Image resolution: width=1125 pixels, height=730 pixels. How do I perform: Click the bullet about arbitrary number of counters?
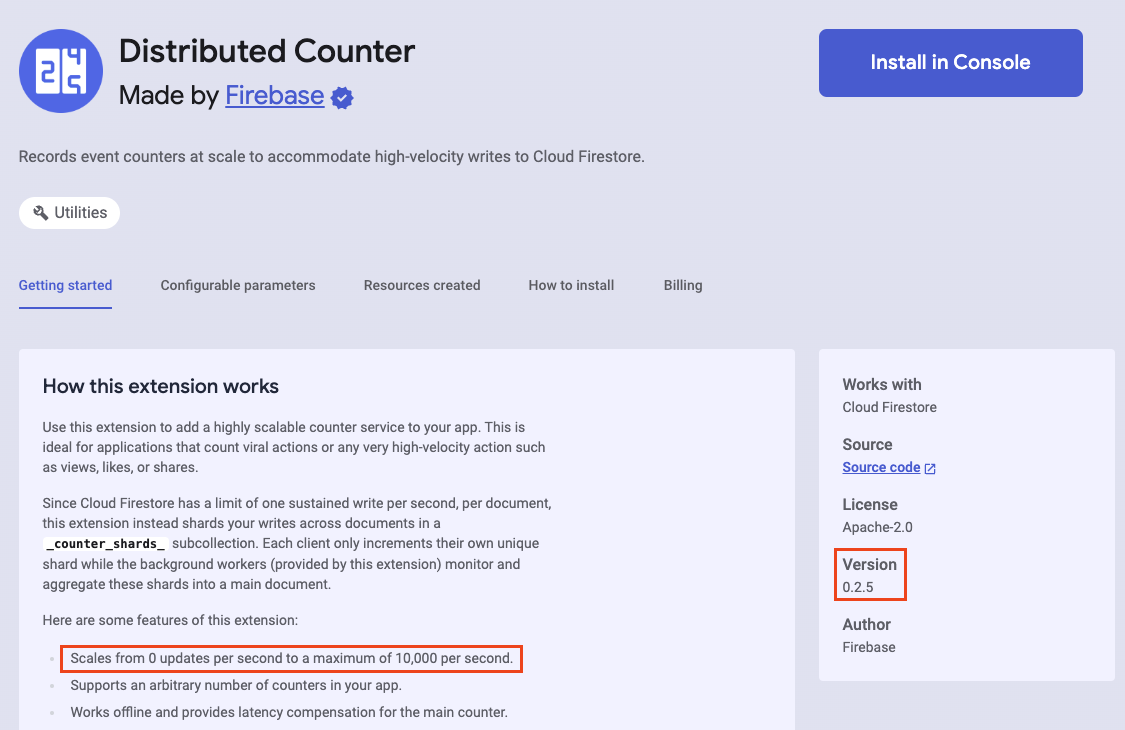pyautogui.click(x=236, y=685)
